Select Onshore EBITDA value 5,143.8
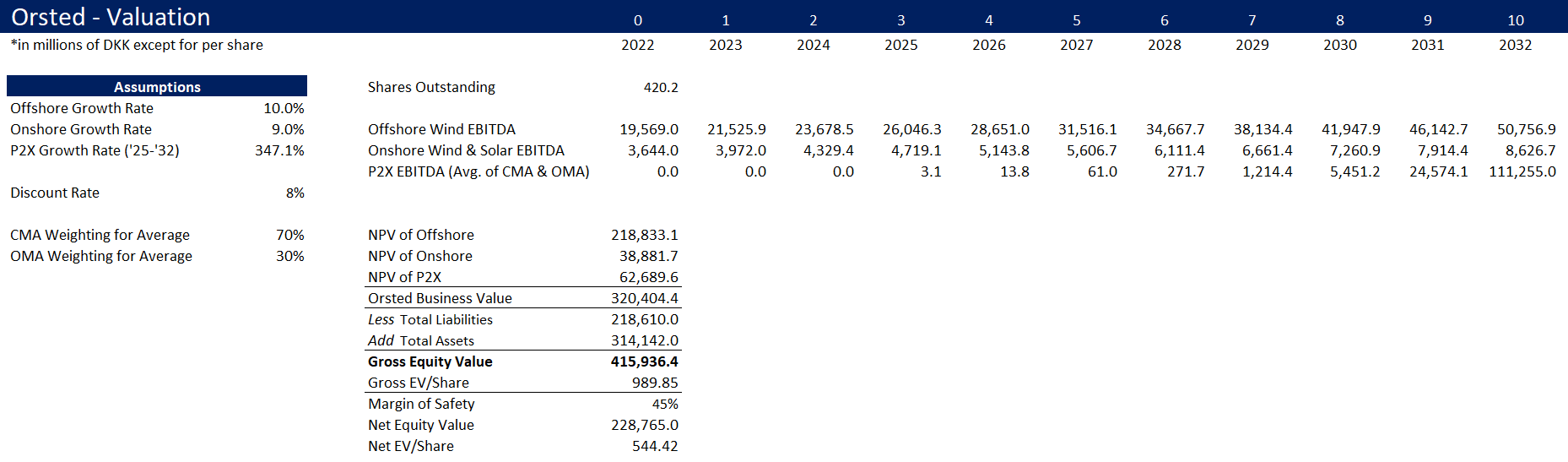Screen dimensions: 1568x462 click(1004, 150)
